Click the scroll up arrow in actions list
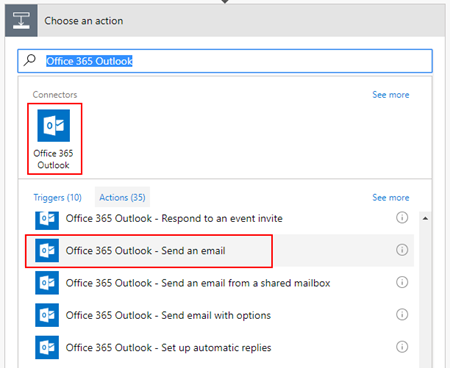This screenshot has height=368, width=450. tap(425, 219)
